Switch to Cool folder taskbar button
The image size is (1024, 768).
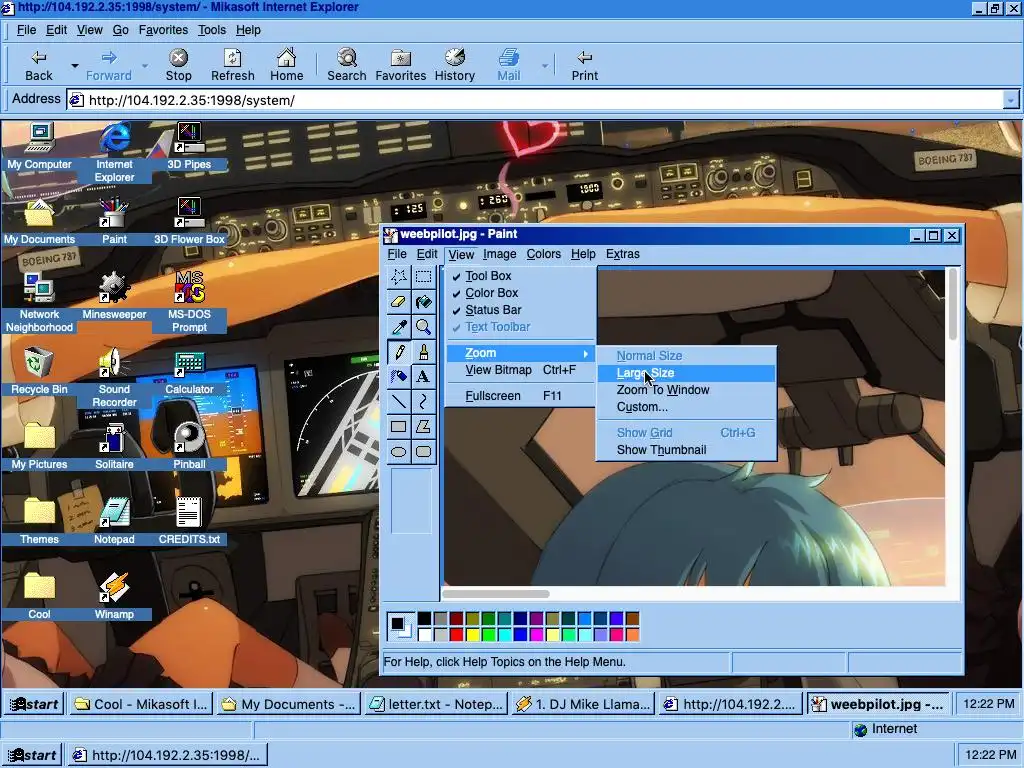(x=141, y=704)
